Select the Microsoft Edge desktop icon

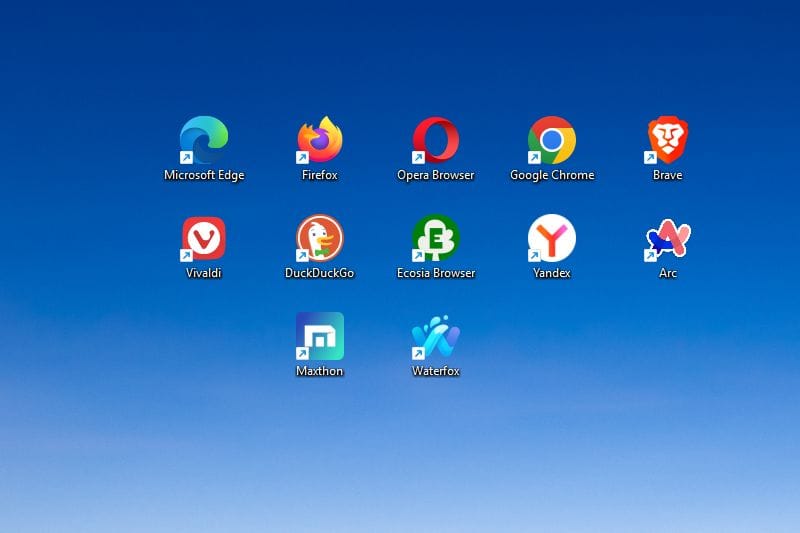tap(204, 140)
